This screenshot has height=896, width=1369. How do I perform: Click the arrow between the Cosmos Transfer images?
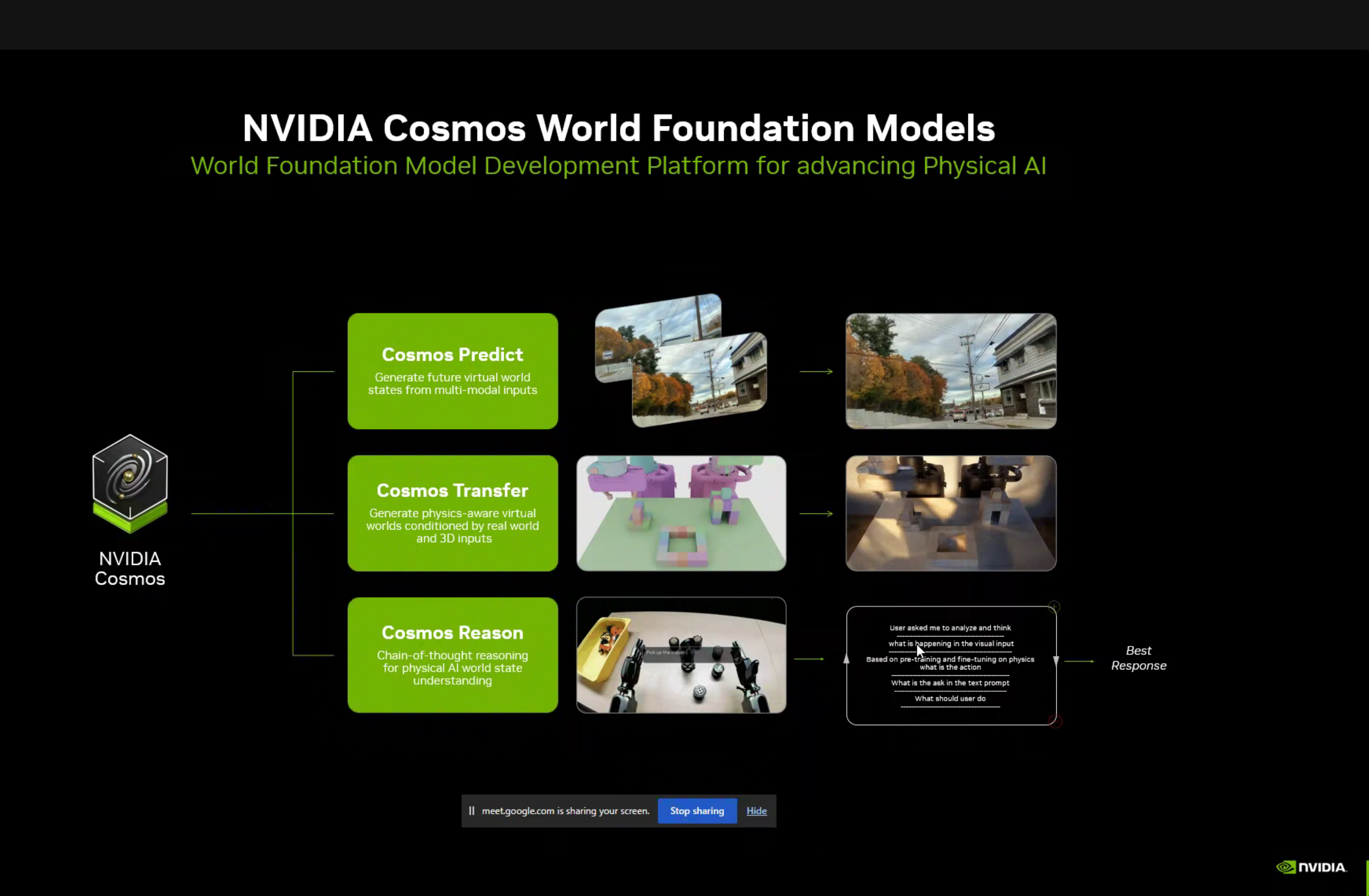[x=816, y=513]
